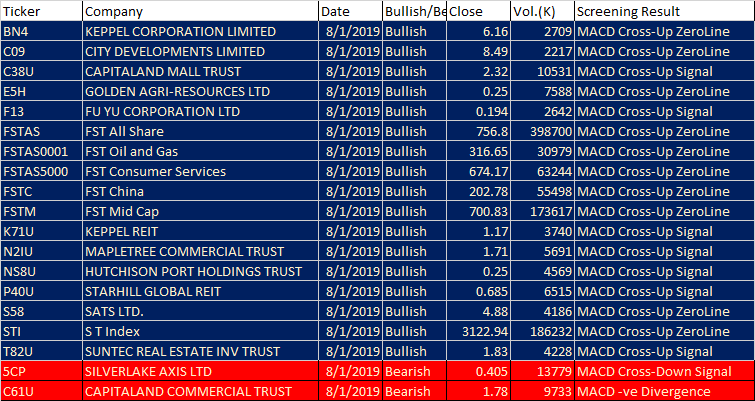
Task: Select ticker cell C38U
Action: pyautogui.click(x=41, y=72)
